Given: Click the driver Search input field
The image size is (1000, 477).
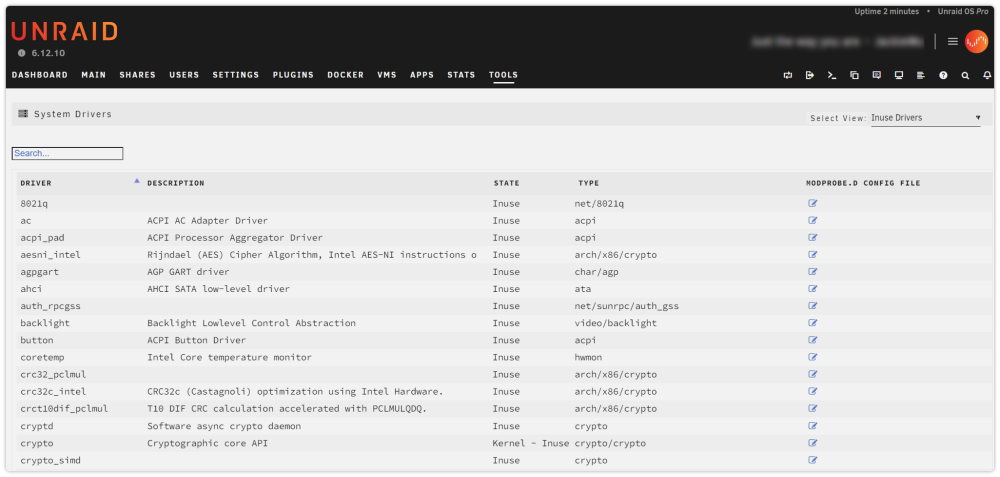Looking at the screenshot, I should pyautogui.click(x=67, y=153).
